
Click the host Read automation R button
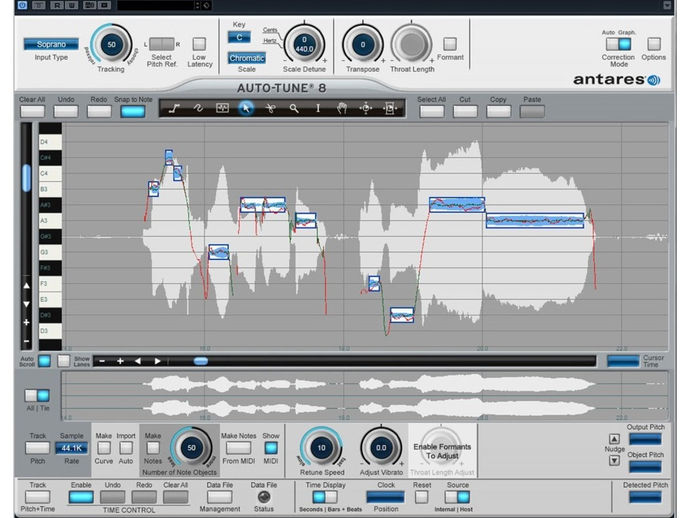(x=57, y=5)
